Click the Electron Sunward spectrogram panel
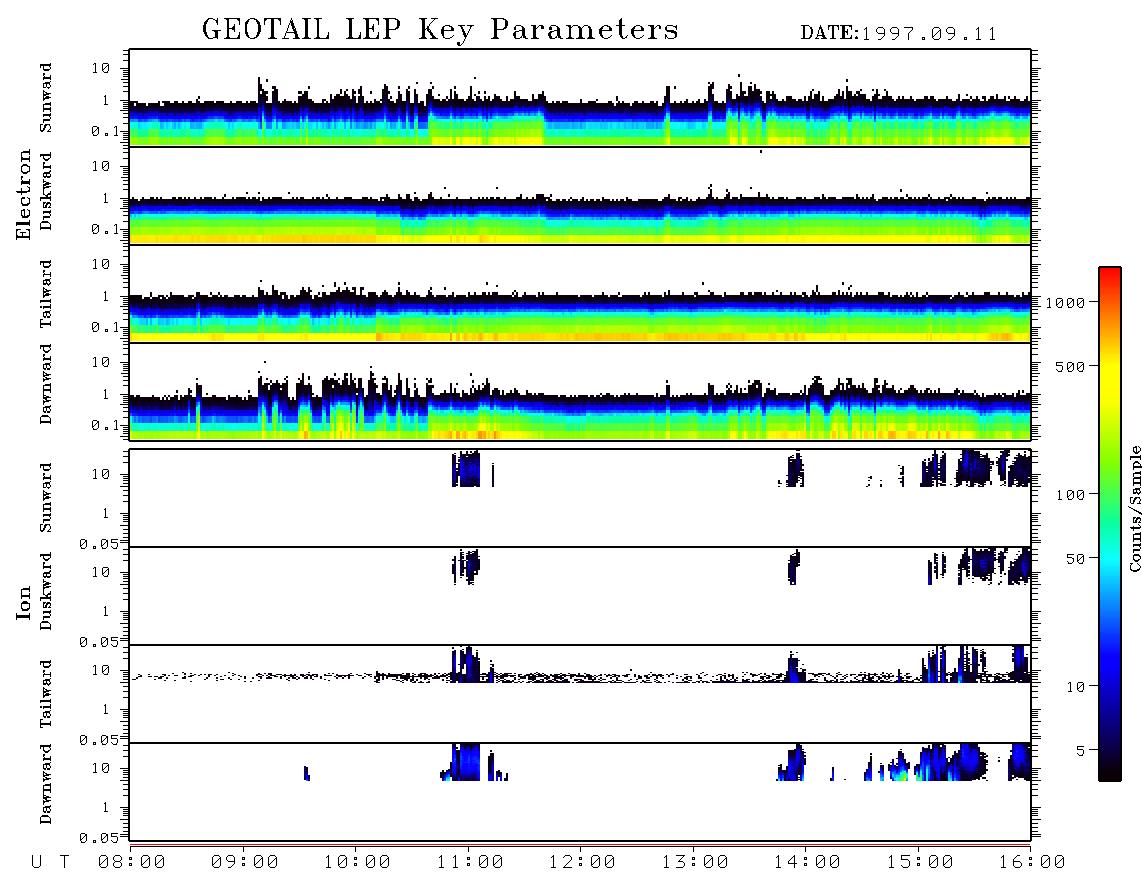 coord(580,98)
